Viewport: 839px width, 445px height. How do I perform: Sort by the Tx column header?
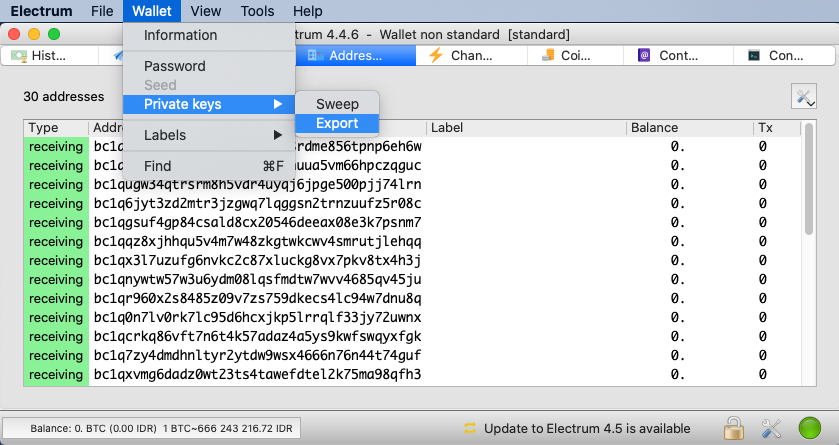777,128
